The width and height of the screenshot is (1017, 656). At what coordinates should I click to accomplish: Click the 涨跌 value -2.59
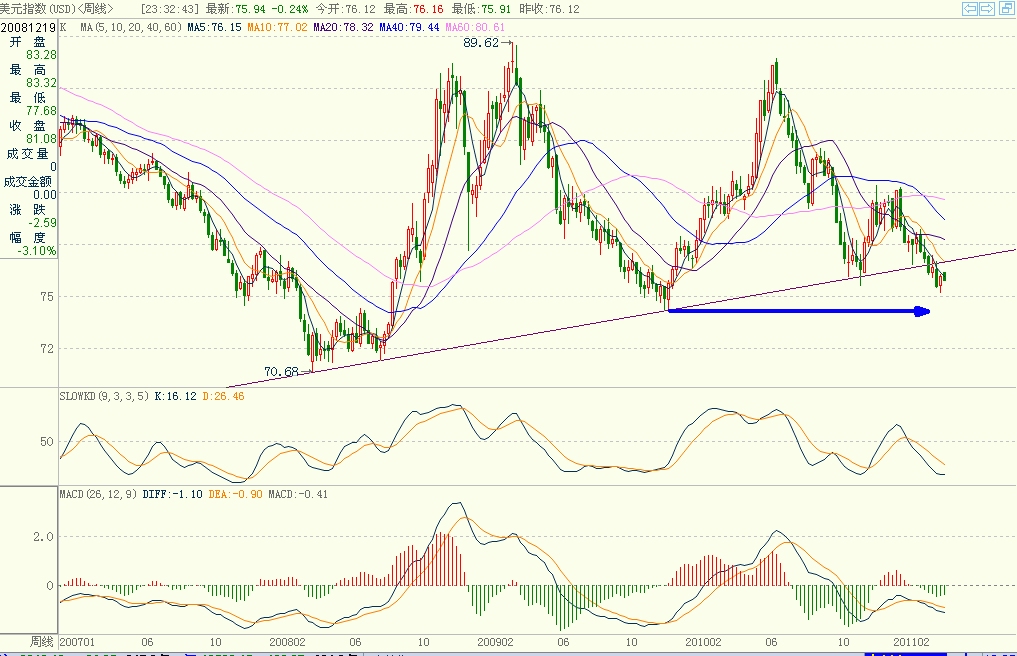(x=42, y=223)
